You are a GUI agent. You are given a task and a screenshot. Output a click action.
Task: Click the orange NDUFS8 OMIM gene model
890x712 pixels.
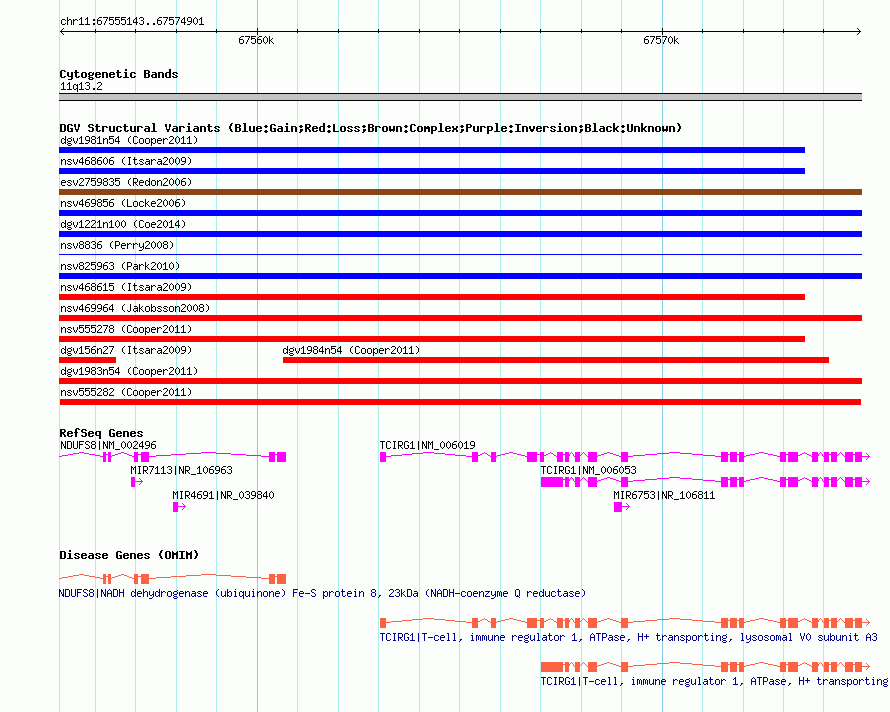[172, 578]
